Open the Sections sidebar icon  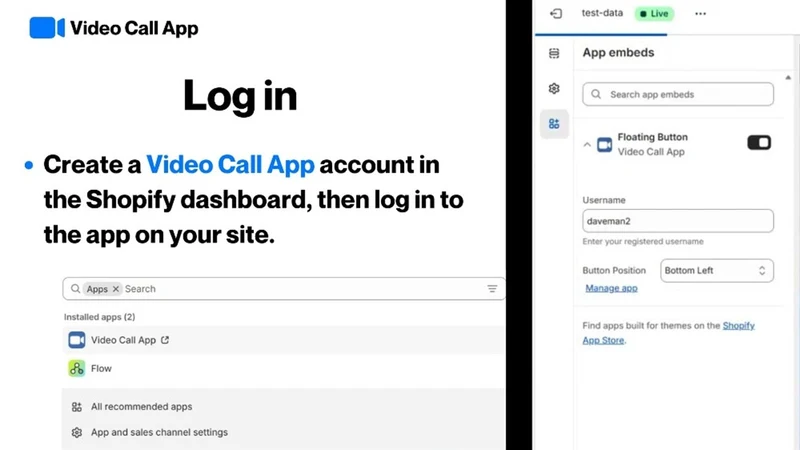pyautogui.click(x=554, y=53)
